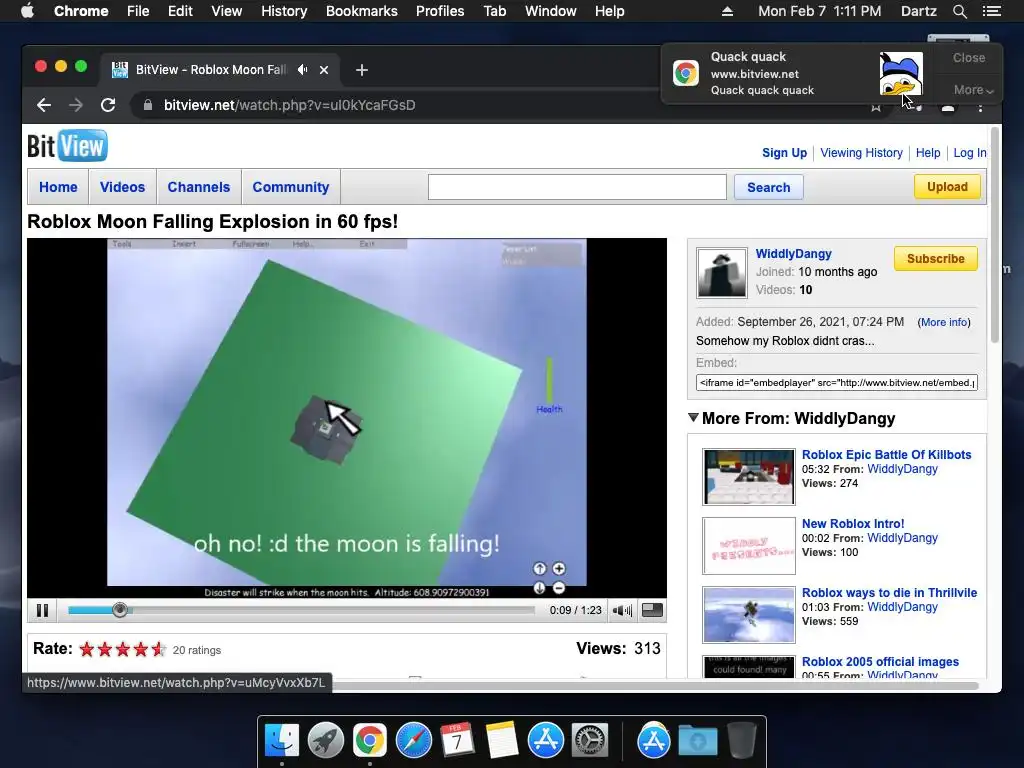This screenshot has height=768, width=1024.
Task: Open Roblox ways to die in Thrillvile
Action: point(889,592)
